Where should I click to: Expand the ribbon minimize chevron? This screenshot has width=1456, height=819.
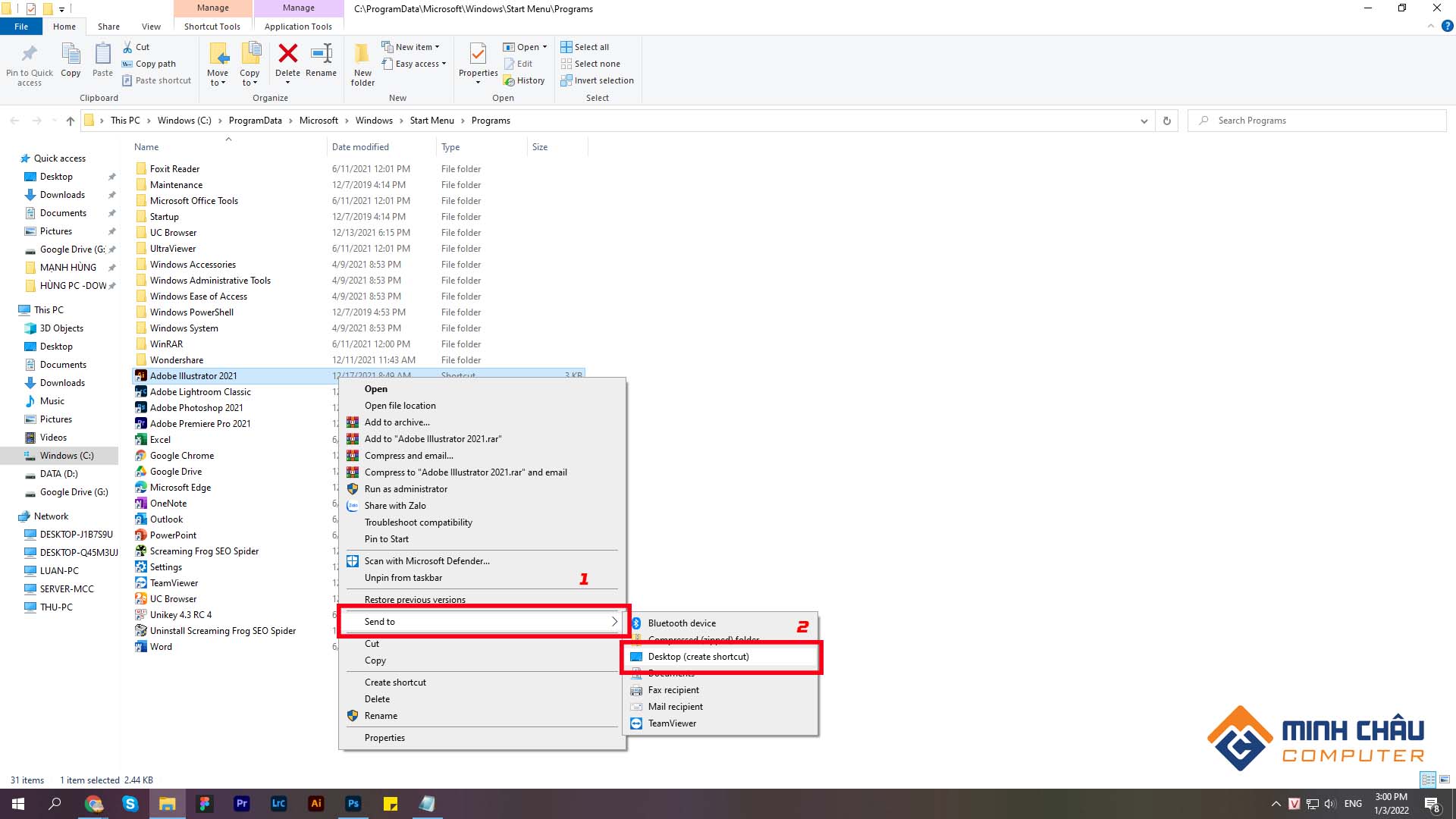[x=1430, y=26]
